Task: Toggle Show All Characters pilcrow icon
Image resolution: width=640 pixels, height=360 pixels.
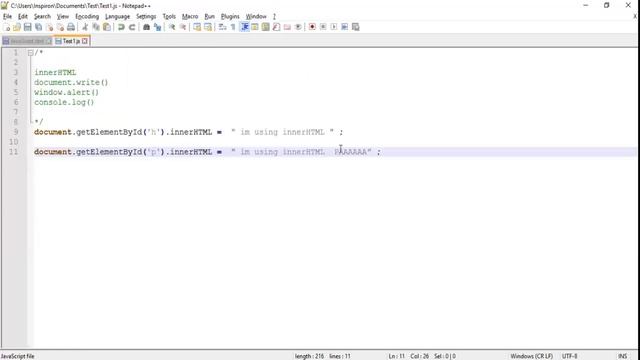Action: (x=233, y=27)
